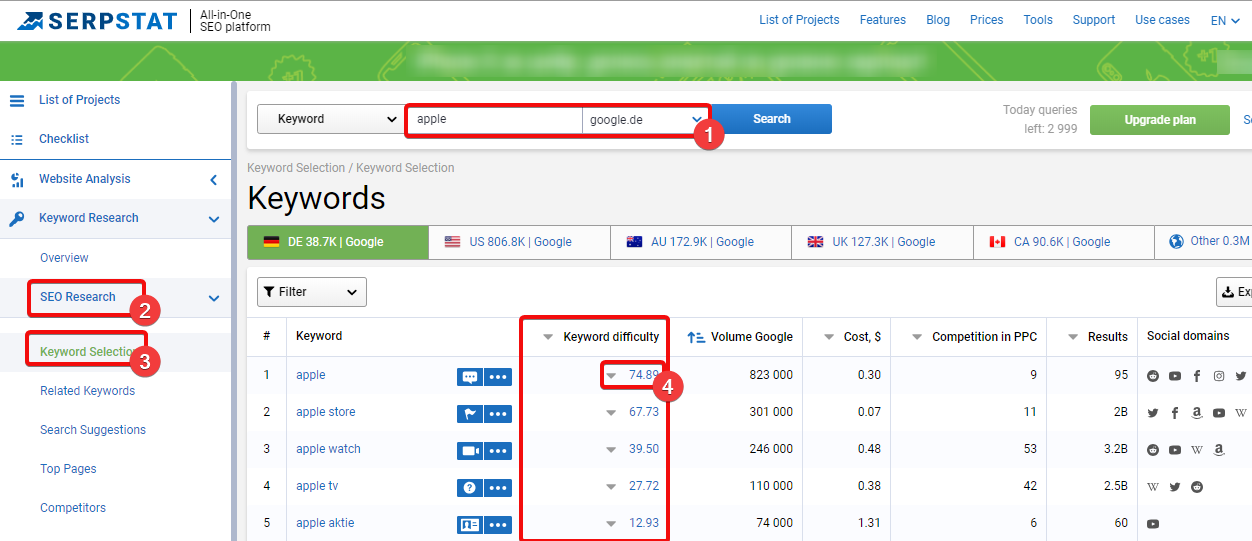Screen dimensions: 1252x541
Task: Click the Volume Google sort icon
Action: pyautogui.click(x=696, y=338)
